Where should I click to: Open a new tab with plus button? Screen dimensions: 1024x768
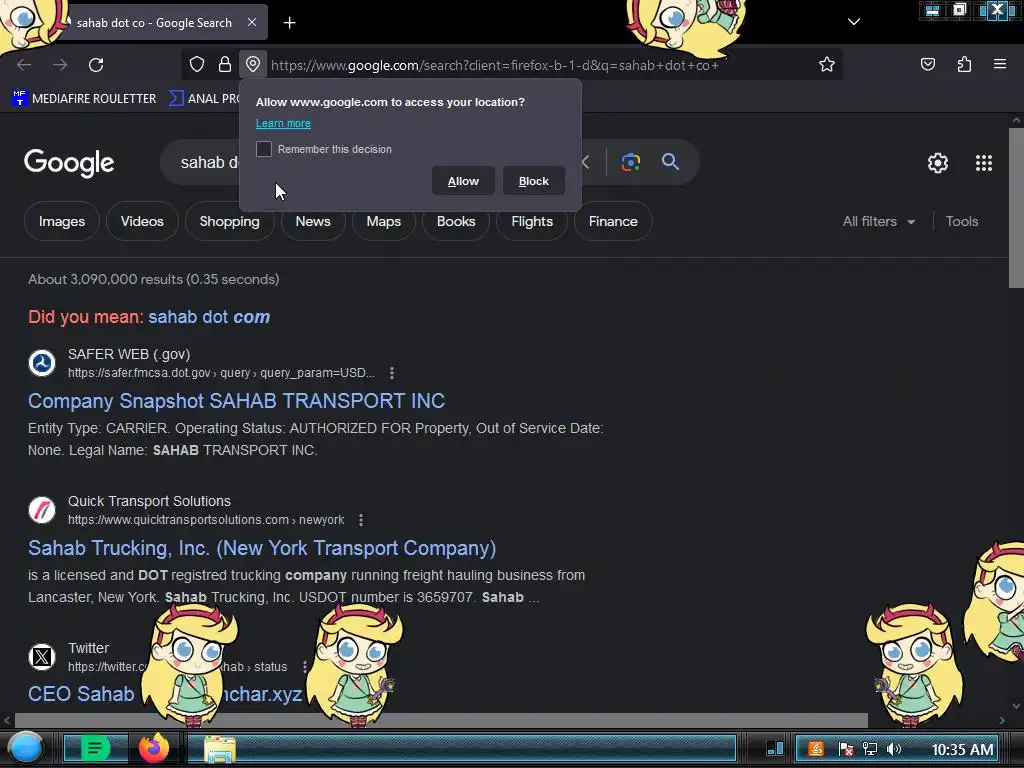[289, 23]
